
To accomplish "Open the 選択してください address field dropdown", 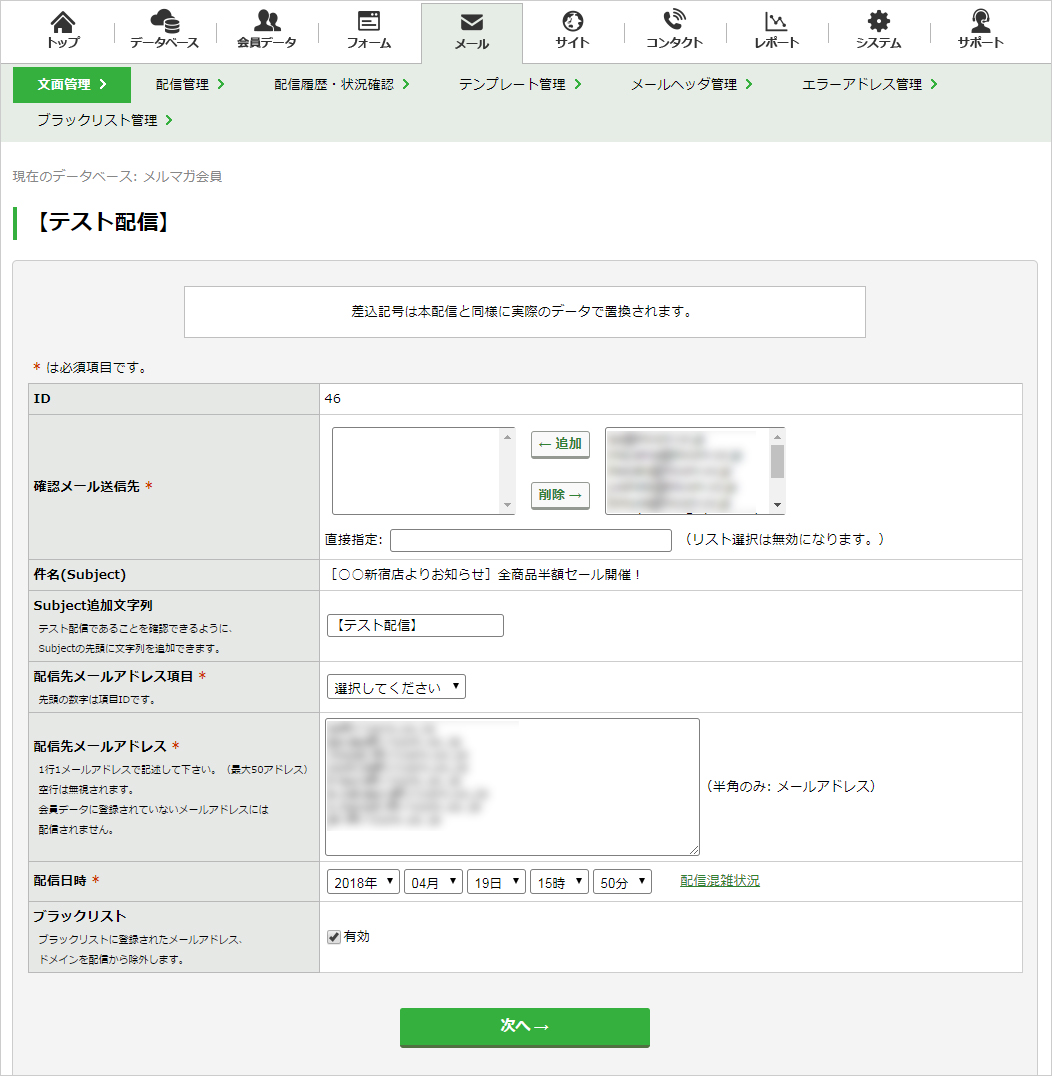I will [x=396, y=687].
